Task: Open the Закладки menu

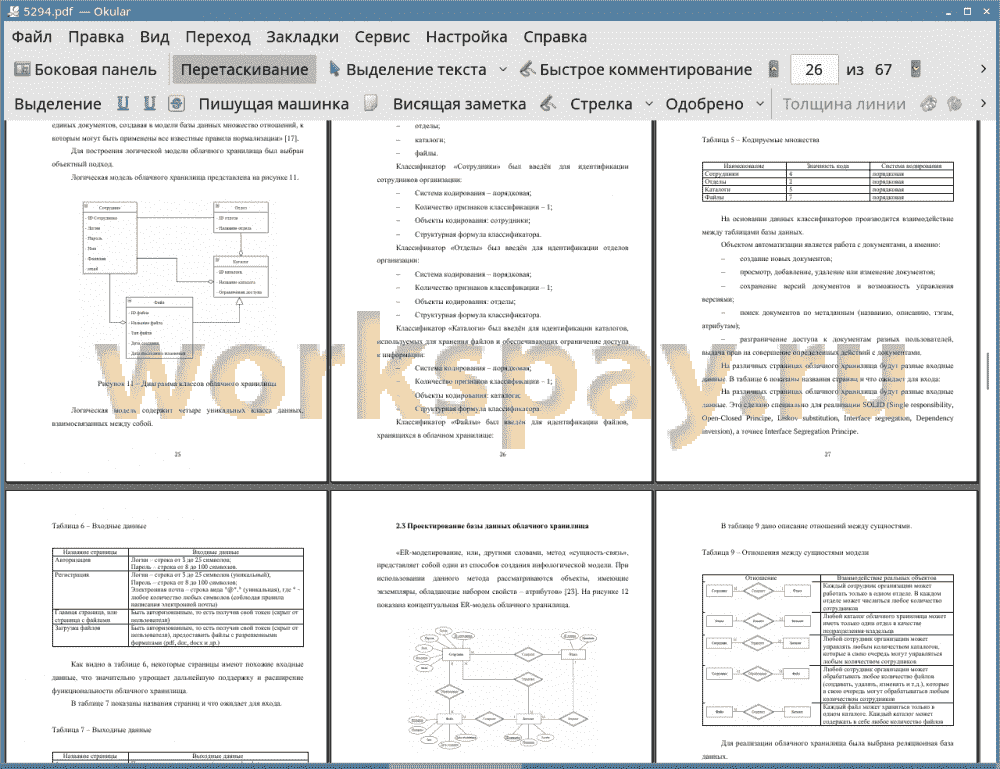Action: click(x=302, y=37)
